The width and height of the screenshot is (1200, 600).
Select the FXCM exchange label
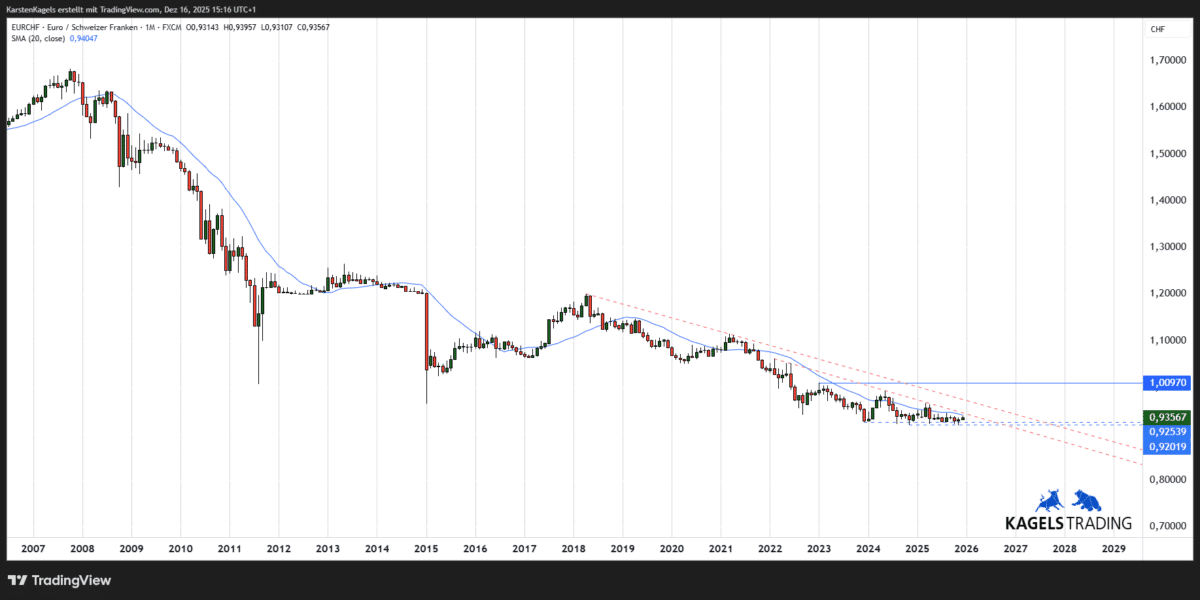170,27
